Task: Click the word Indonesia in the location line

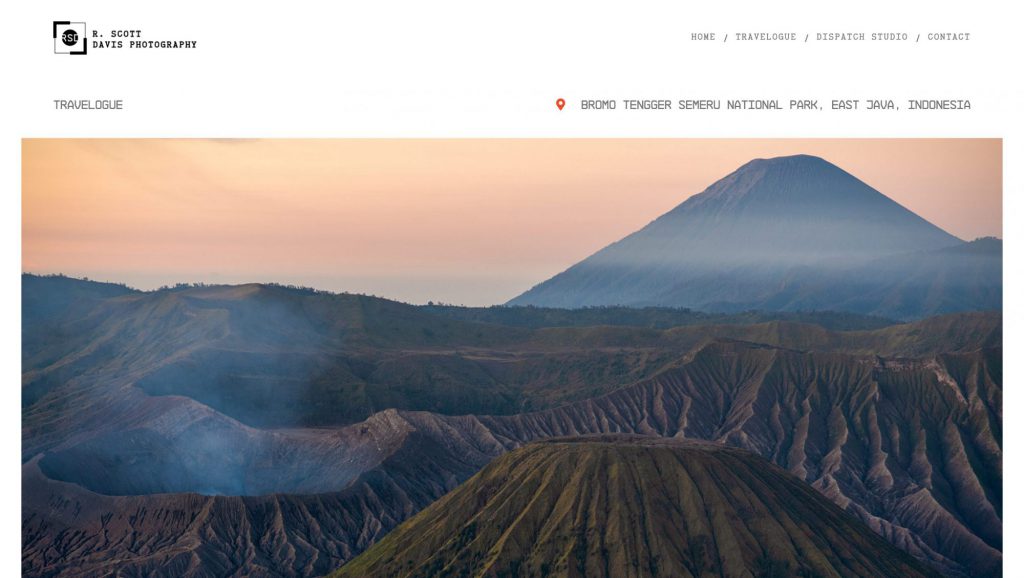Action: coord(939,105)
